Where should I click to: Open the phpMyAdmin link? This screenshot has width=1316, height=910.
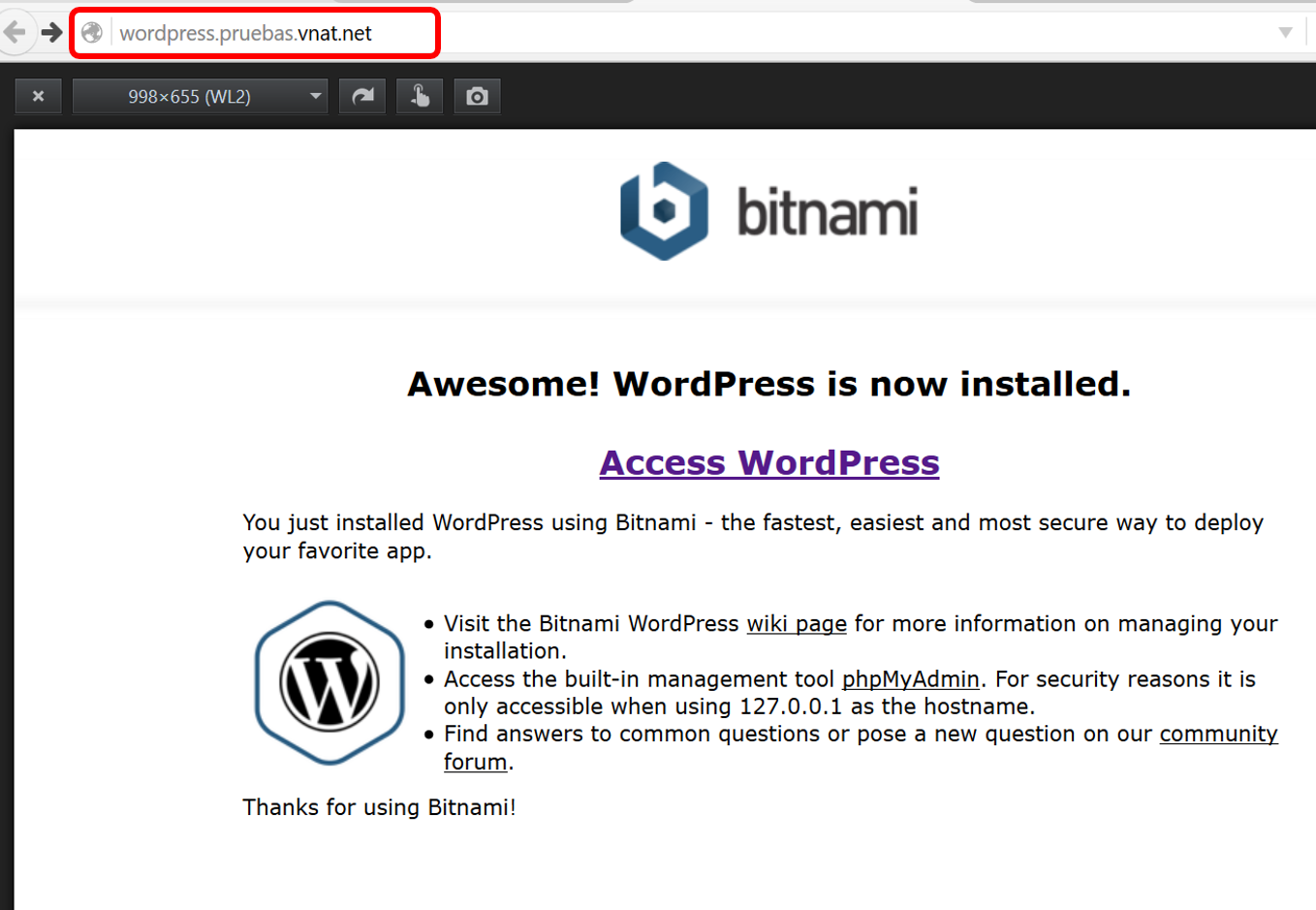tap(911, 679)
